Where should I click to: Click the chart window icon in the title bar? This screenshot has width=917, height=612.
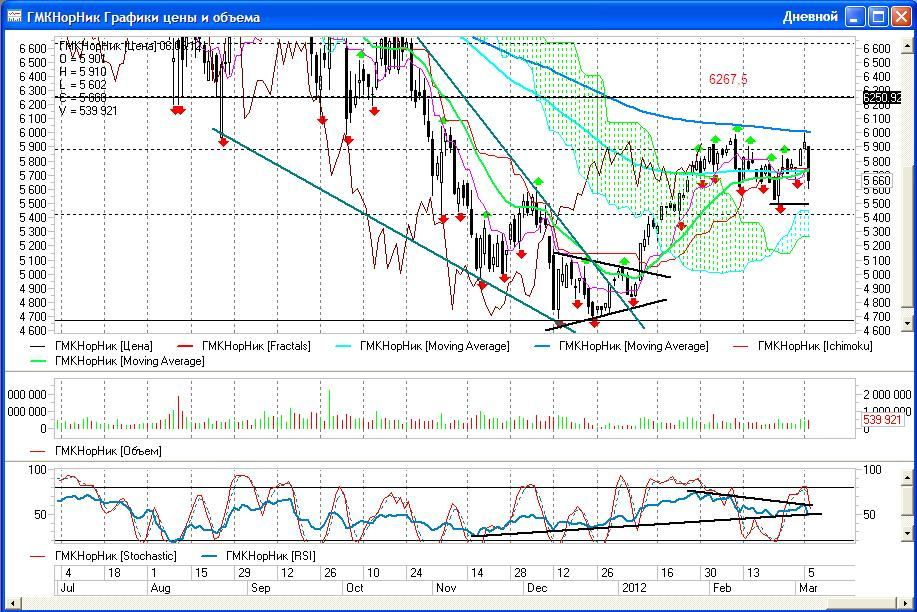(x=14, y=15)
